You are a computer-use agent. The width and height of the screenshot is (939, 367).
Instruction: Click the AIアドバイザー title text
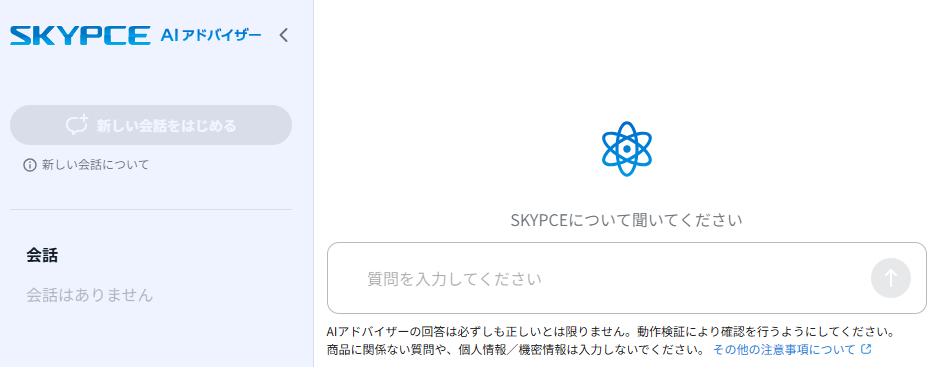click(211, 35)
